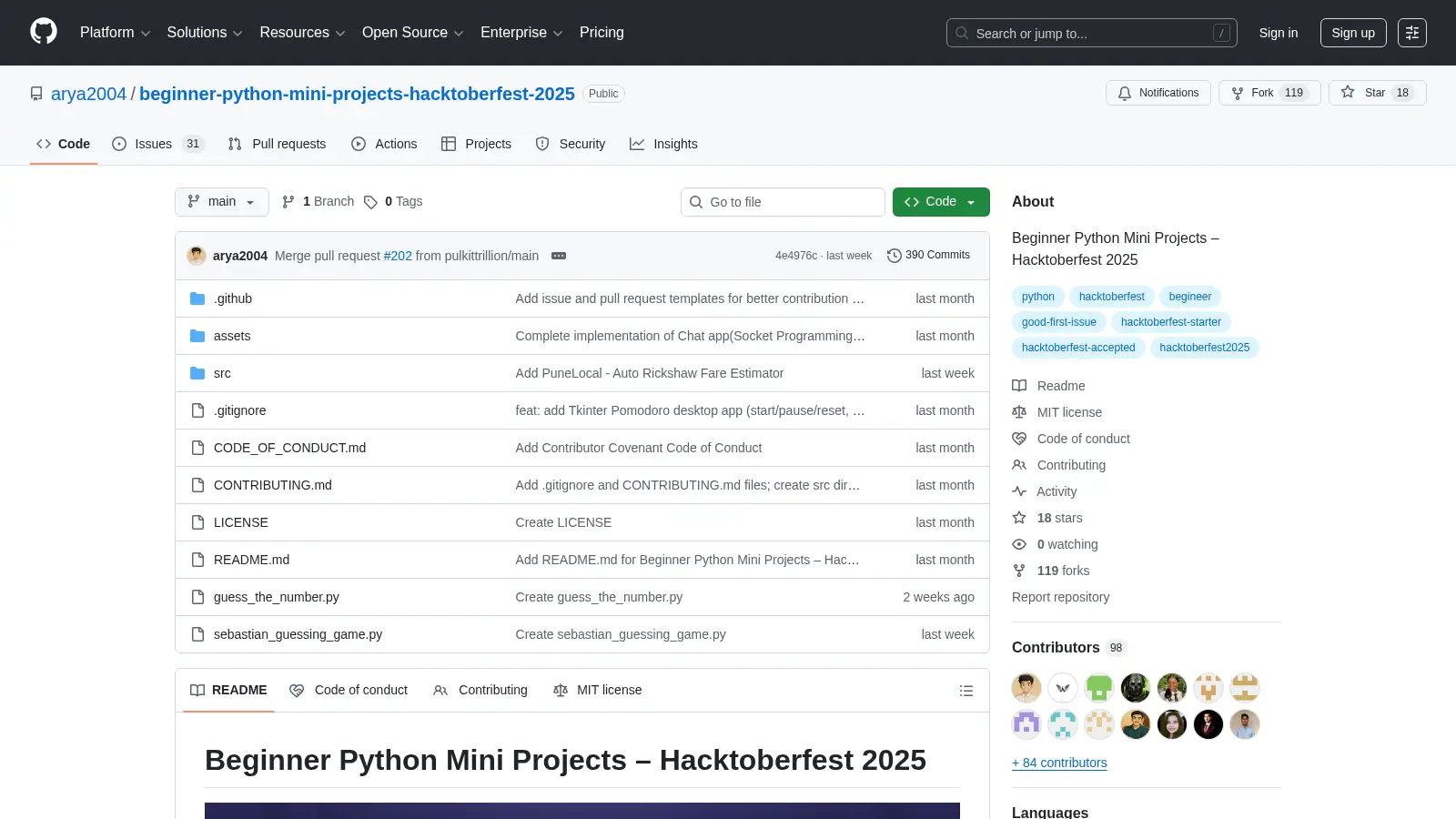Screen dimensions: 1456x819
Task: Click the 390 Commits link
Action: (928, 256)
